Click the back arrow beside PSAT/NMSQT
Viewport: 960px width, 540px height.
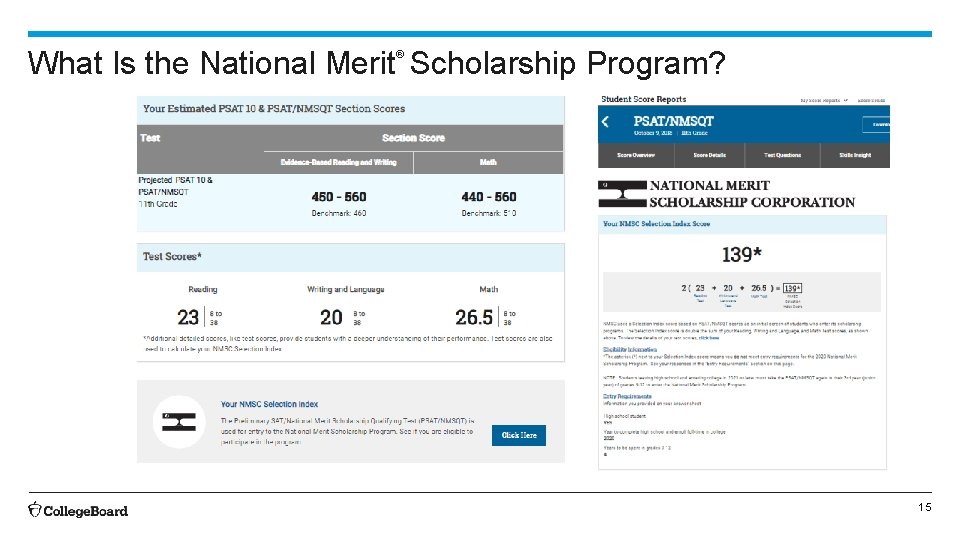605,122
